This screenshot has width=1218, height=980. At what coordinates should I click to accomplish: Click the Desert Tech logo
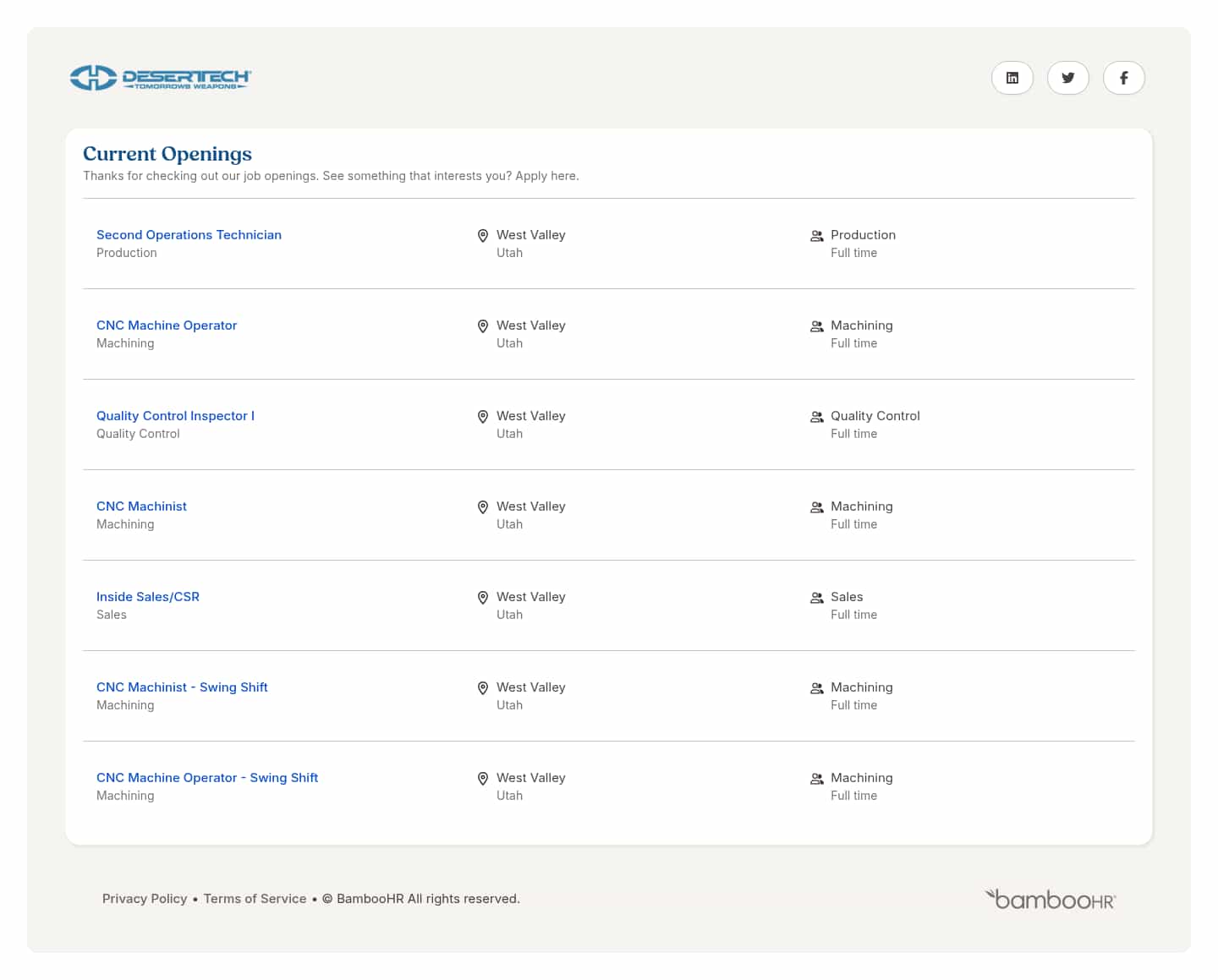pos(161,78)
